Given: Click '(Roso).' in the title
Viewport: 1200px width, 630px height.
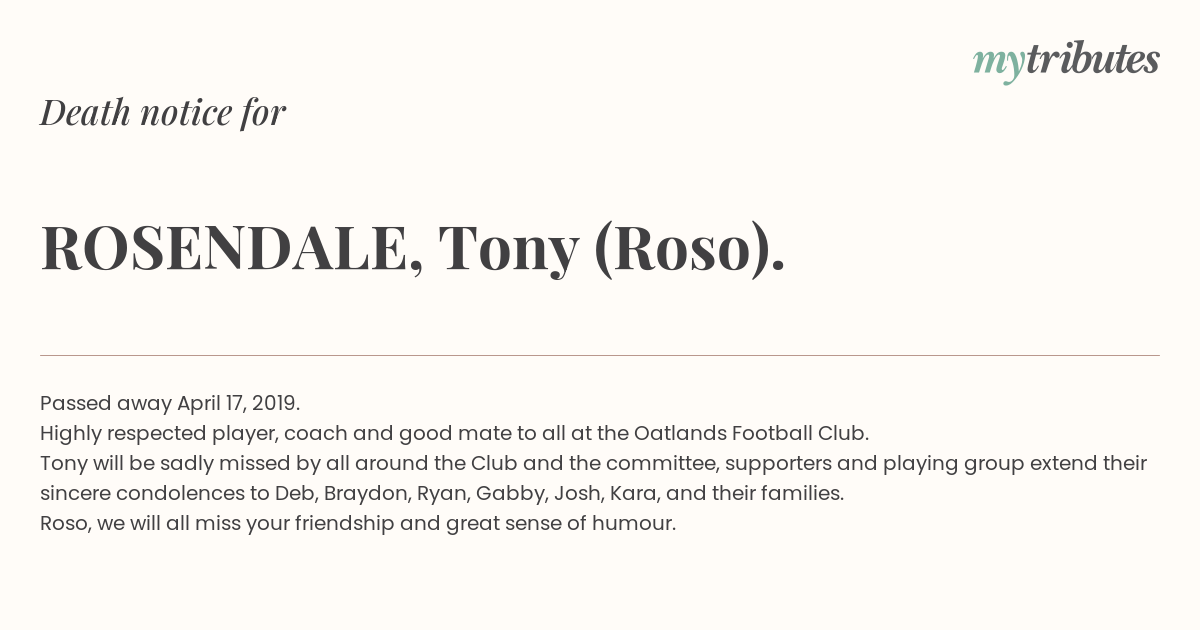Looking at the screenshot, I should 689,249.
